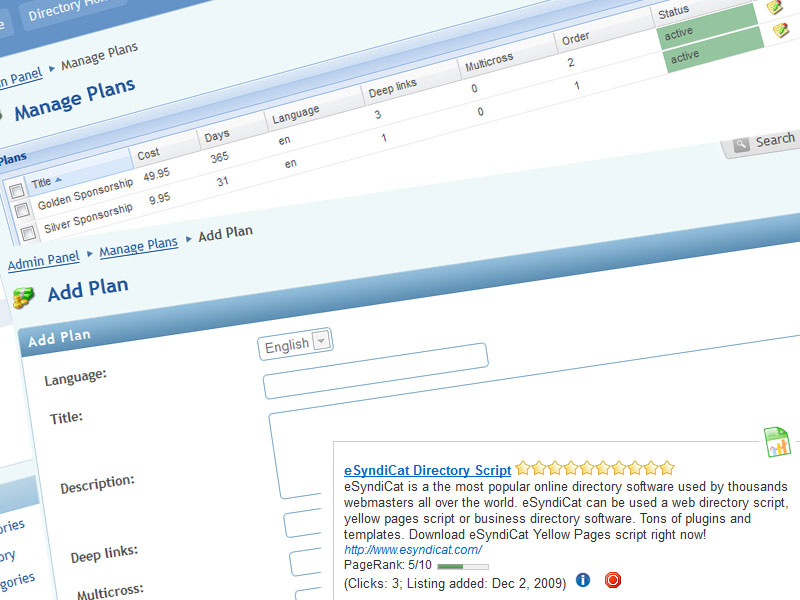The height and width of the screenshot is (600, 800).
Task: Click the red report icon in the listing
Action: point(613,580)
